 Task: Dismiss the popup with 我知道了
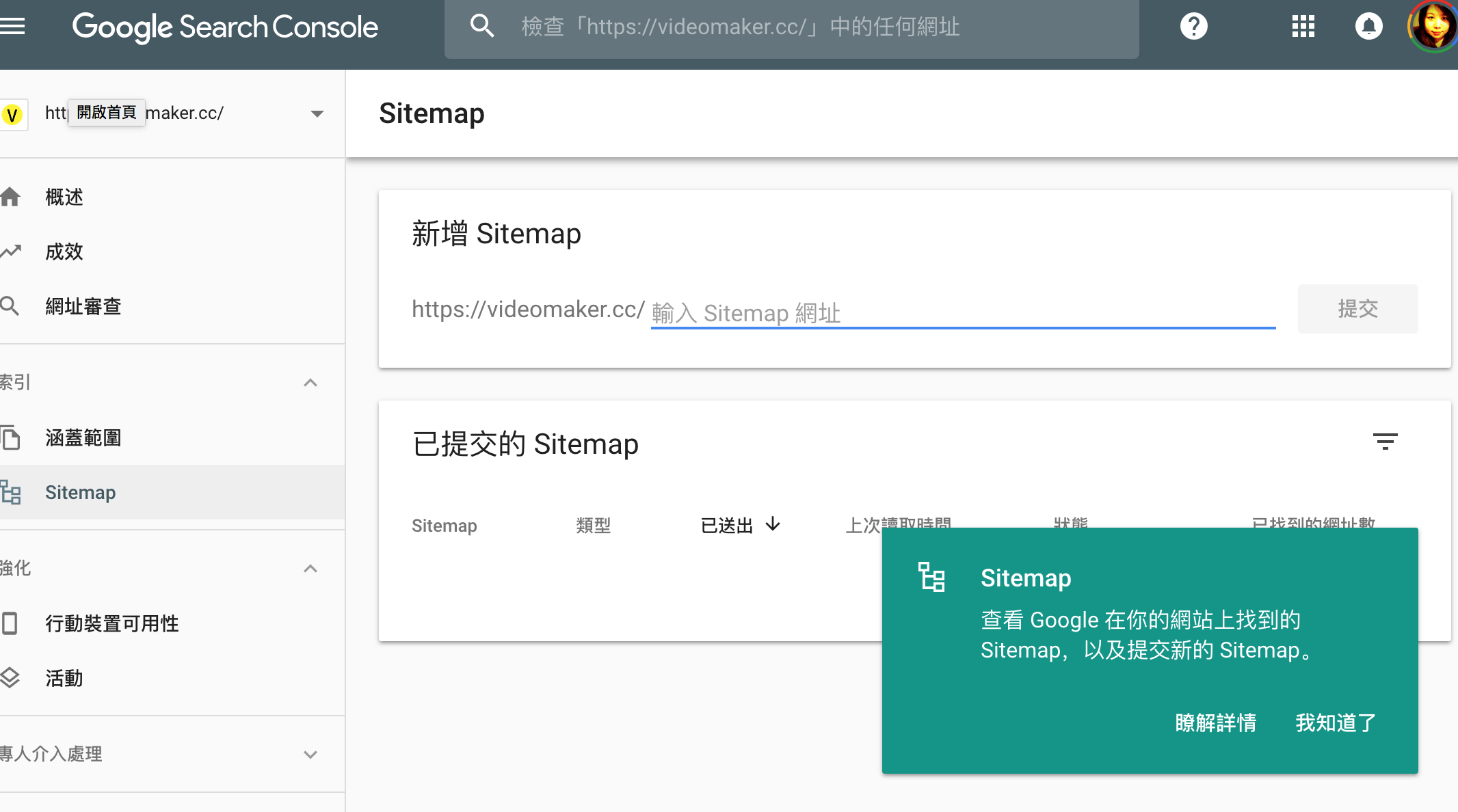pyautogui.click(x=1336, y=722)
